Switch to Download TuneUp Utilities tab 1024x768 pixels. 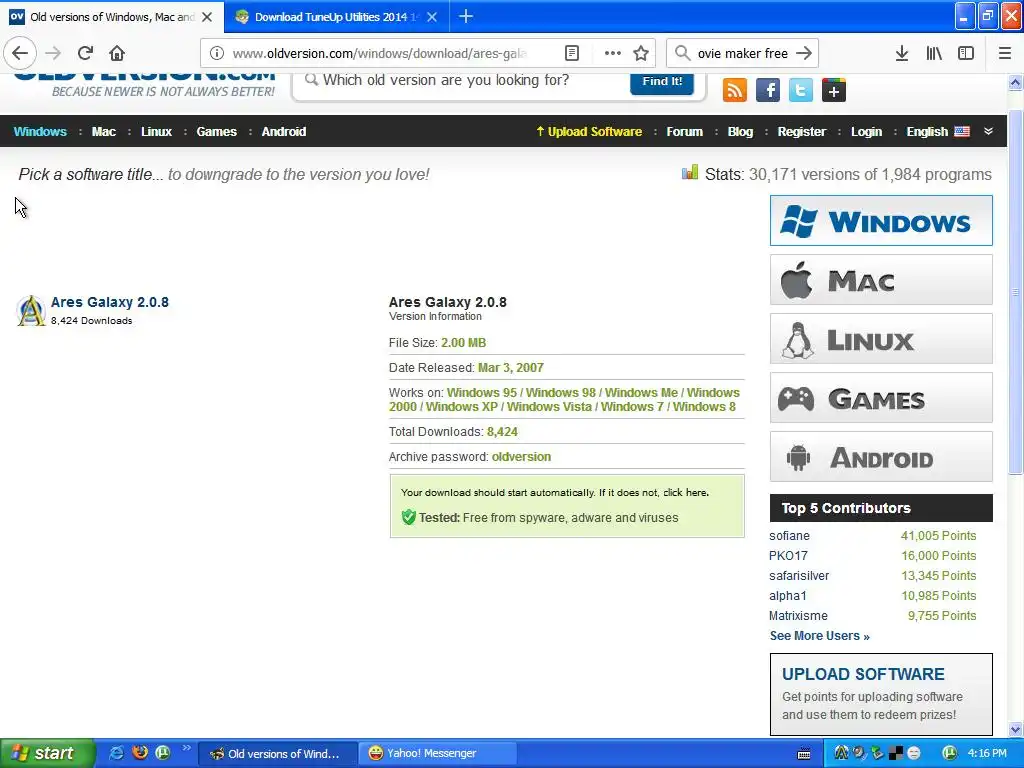click(336, 17)
